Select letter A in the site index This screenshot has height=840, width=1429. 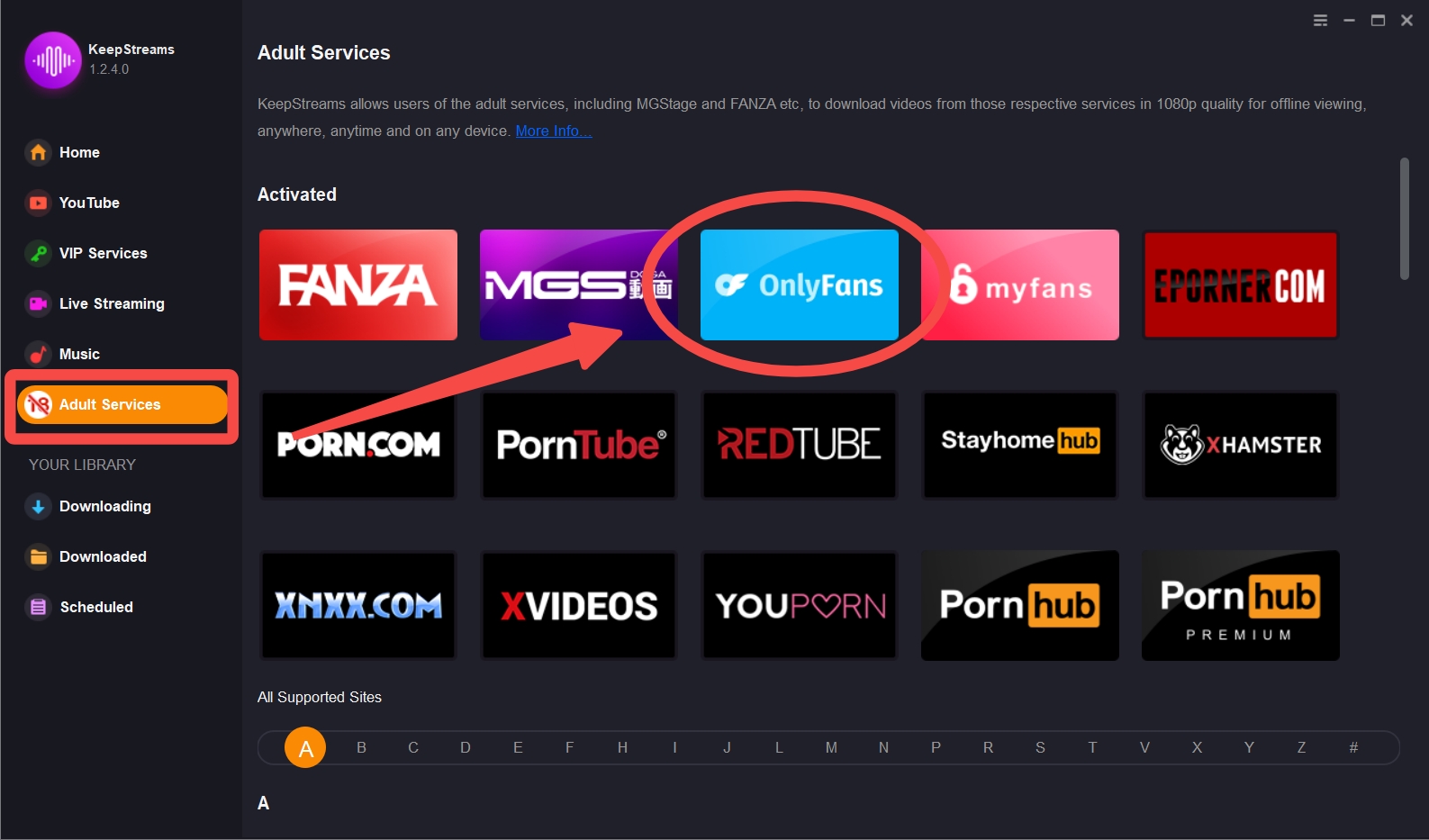tap(305, 747)
